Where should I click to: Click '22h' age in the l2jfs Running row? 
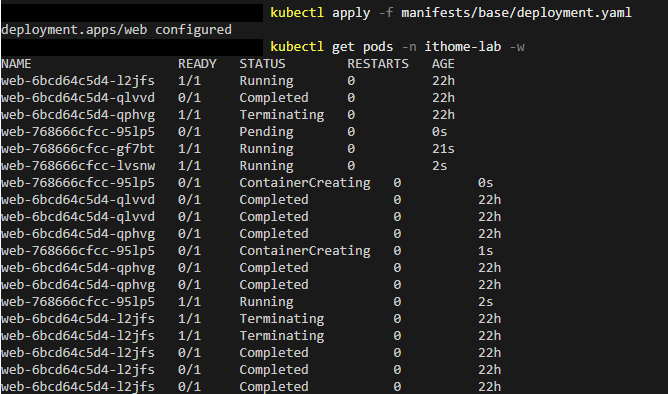coord(443,81)
